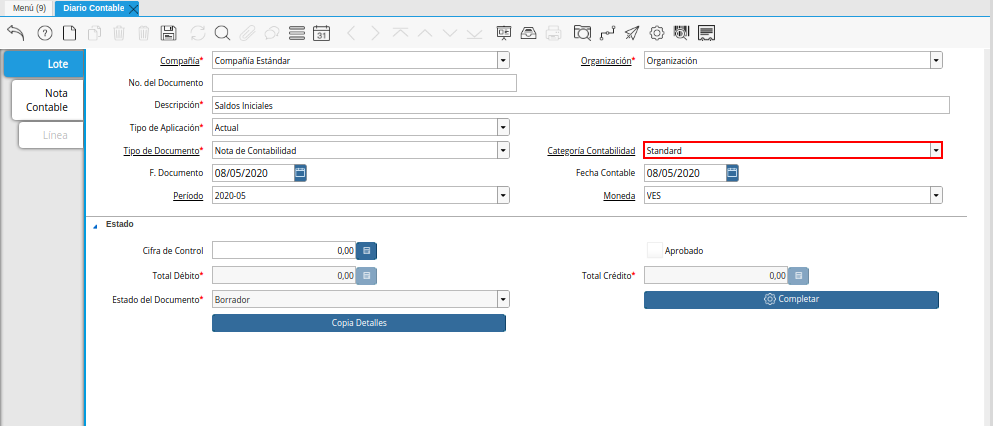
Task: Follow the Período label link
Action: coord(186,196)
